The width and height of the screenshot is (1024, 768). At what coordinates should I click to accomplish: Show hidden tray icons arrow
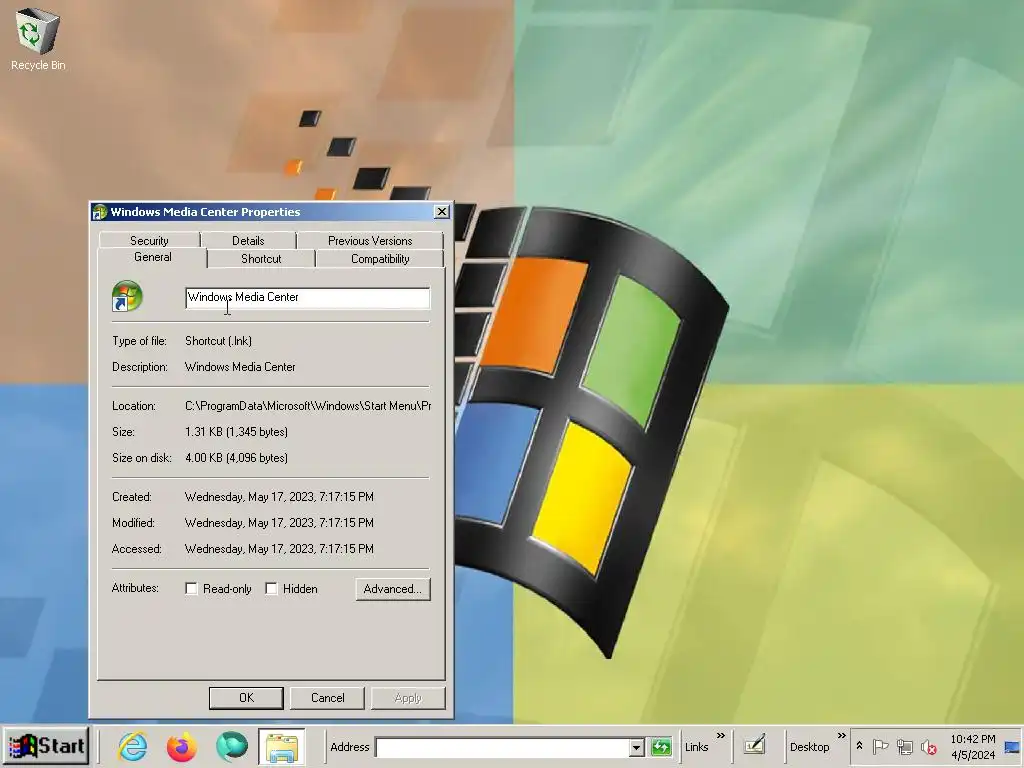click(x=859, y=746)
